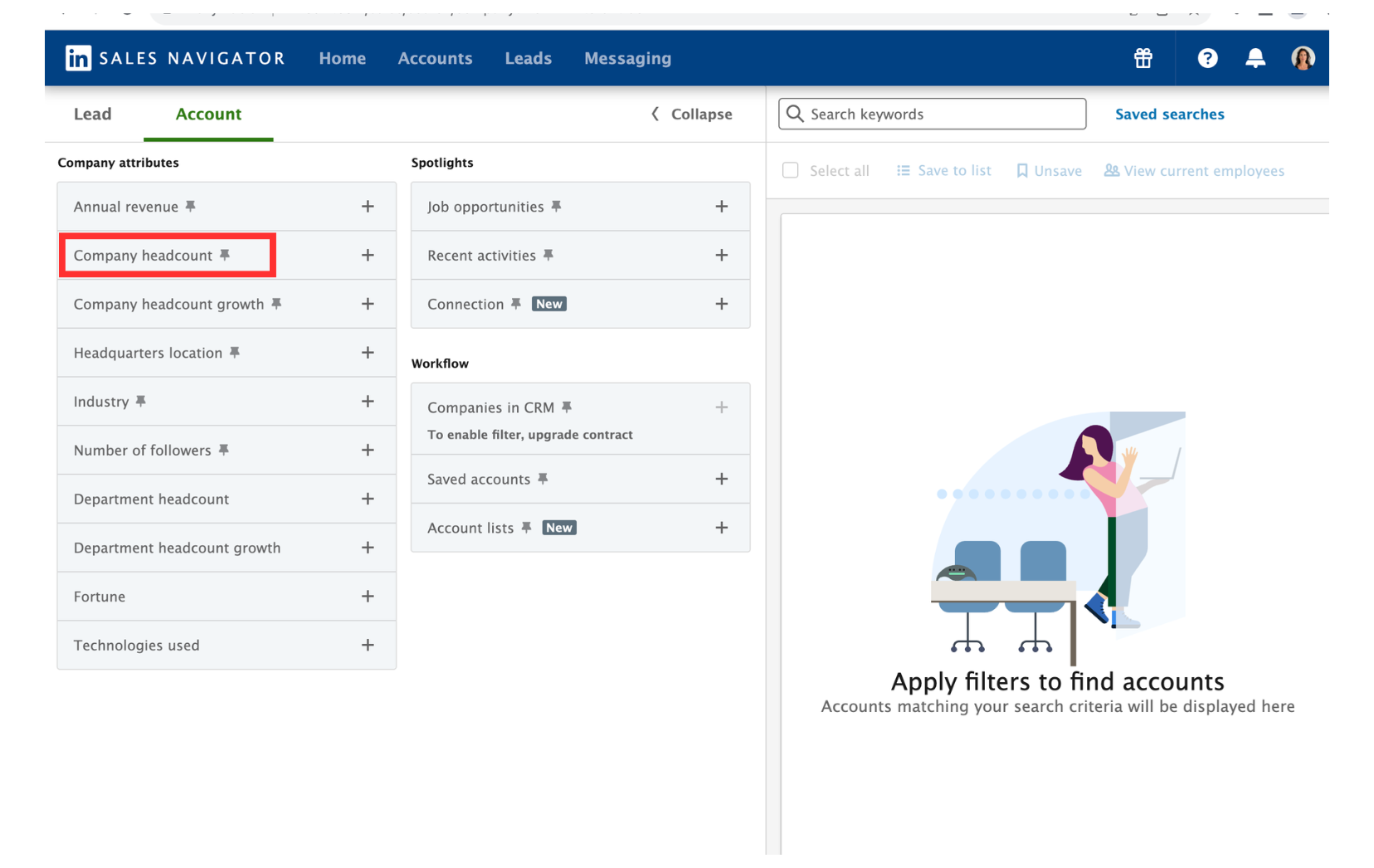Open Saved searches link

pos(1168,115)
